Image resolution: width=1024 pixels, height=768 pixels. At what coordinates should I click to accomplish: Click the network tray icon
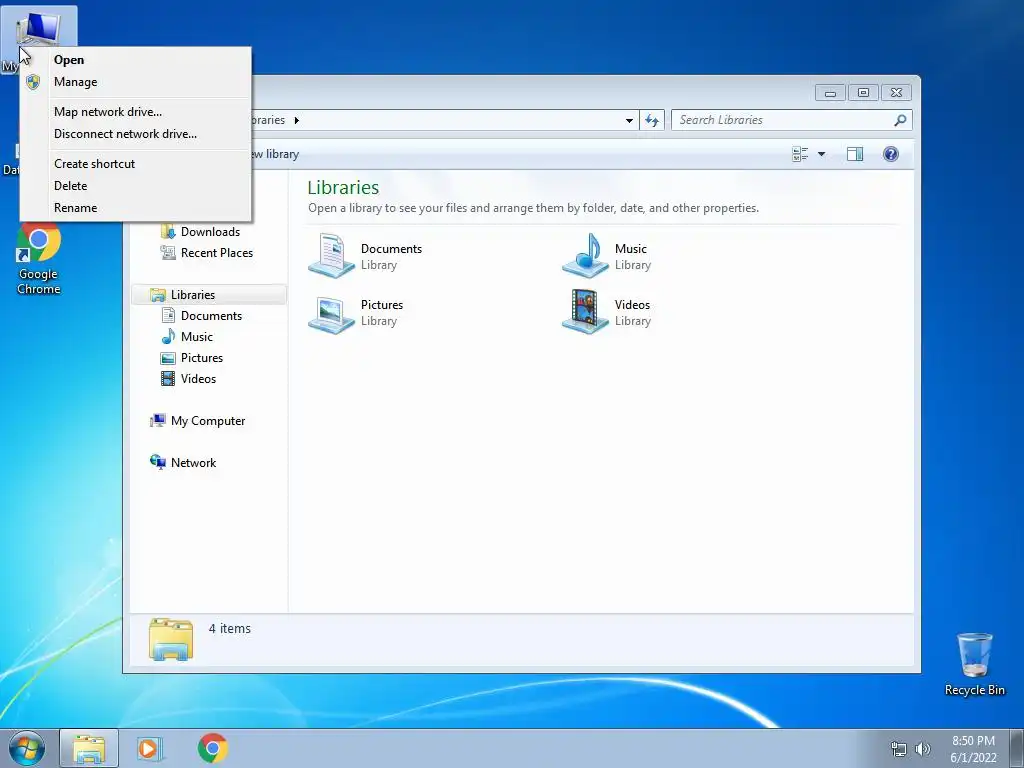tap(899, 749)
